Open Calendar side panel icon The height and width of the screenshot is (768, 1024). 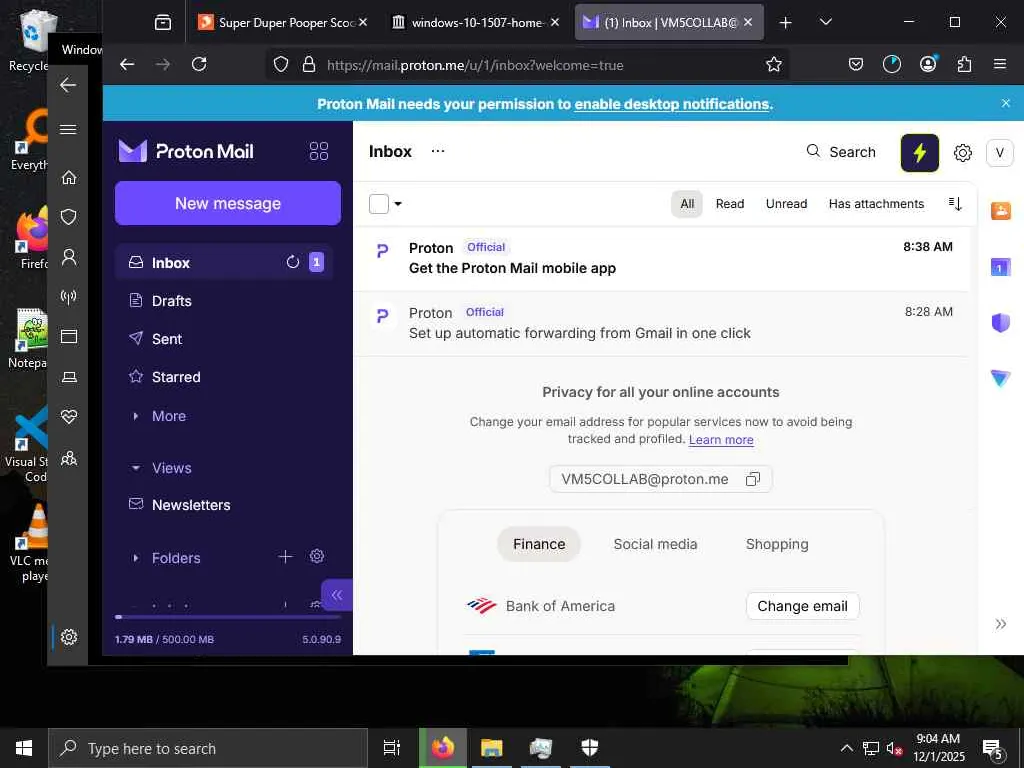(x=1000, y=266)
